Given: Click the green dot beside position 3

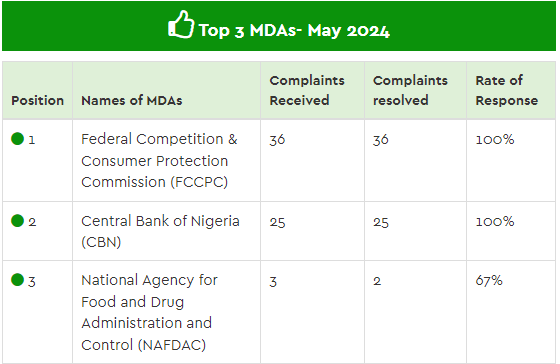Looking at the screenshot, I should point(18,280).
